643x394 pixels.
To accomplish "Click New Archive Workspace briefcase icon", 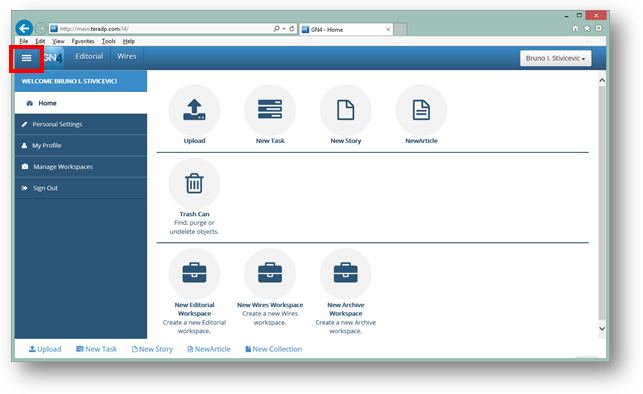I will (346, 273).
